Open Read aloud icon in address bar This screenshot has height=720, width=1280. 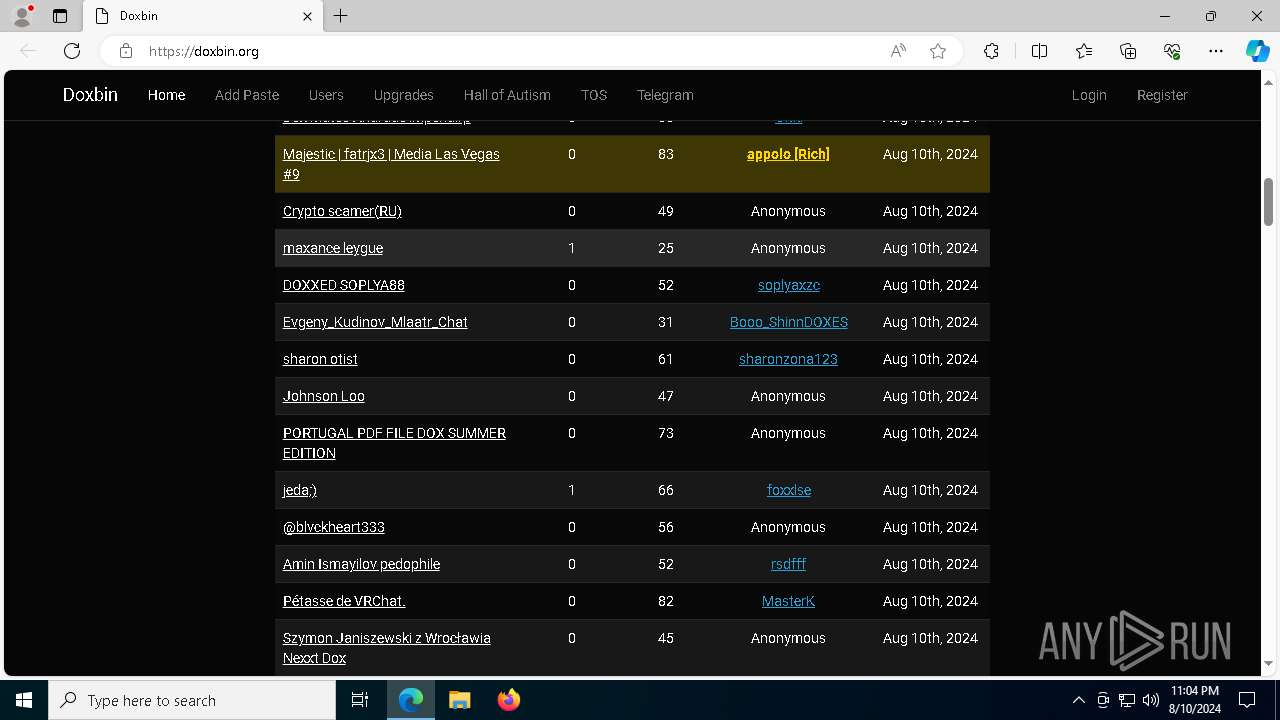898,51
